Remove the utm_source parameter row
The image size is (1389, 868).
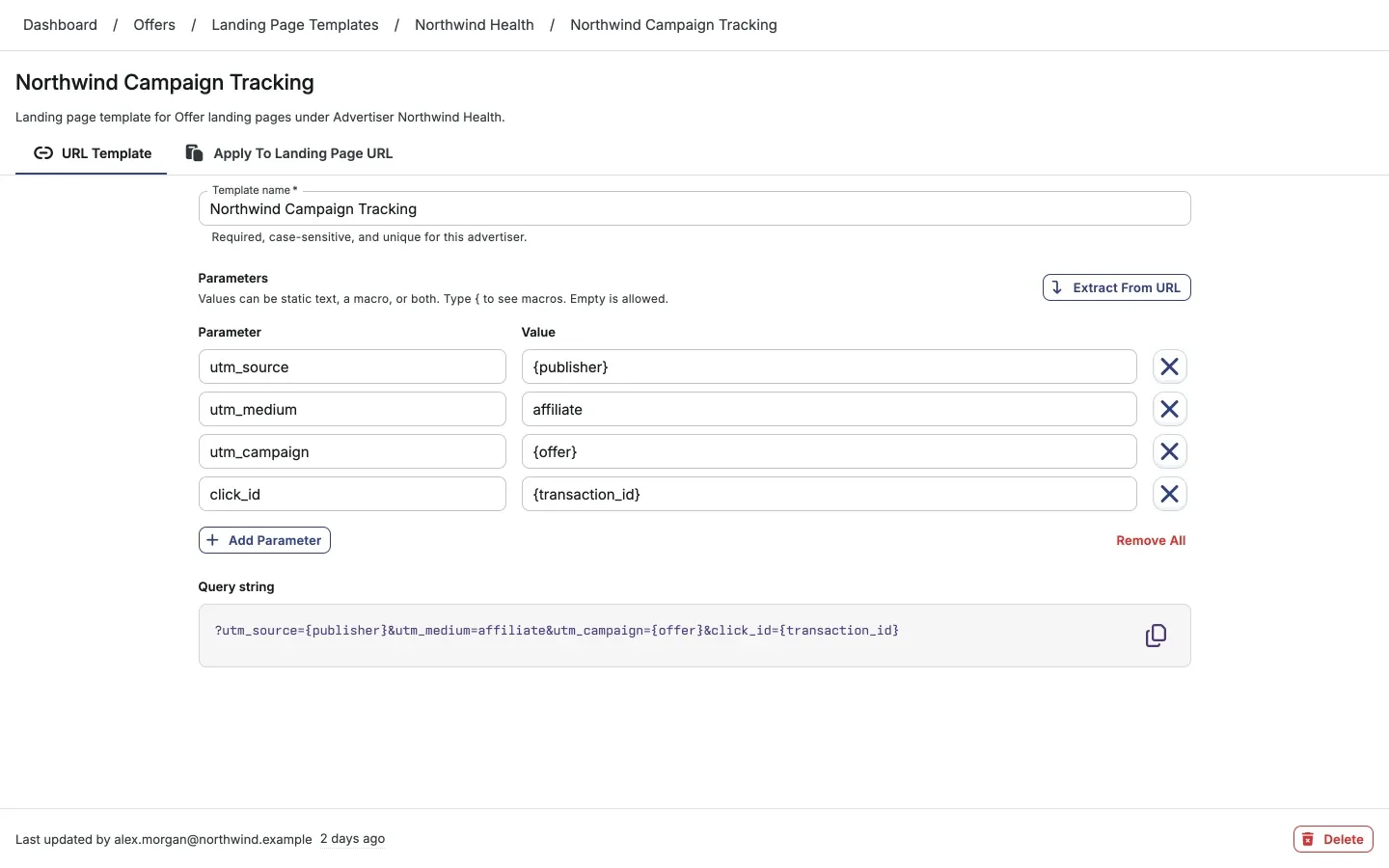1169,366
